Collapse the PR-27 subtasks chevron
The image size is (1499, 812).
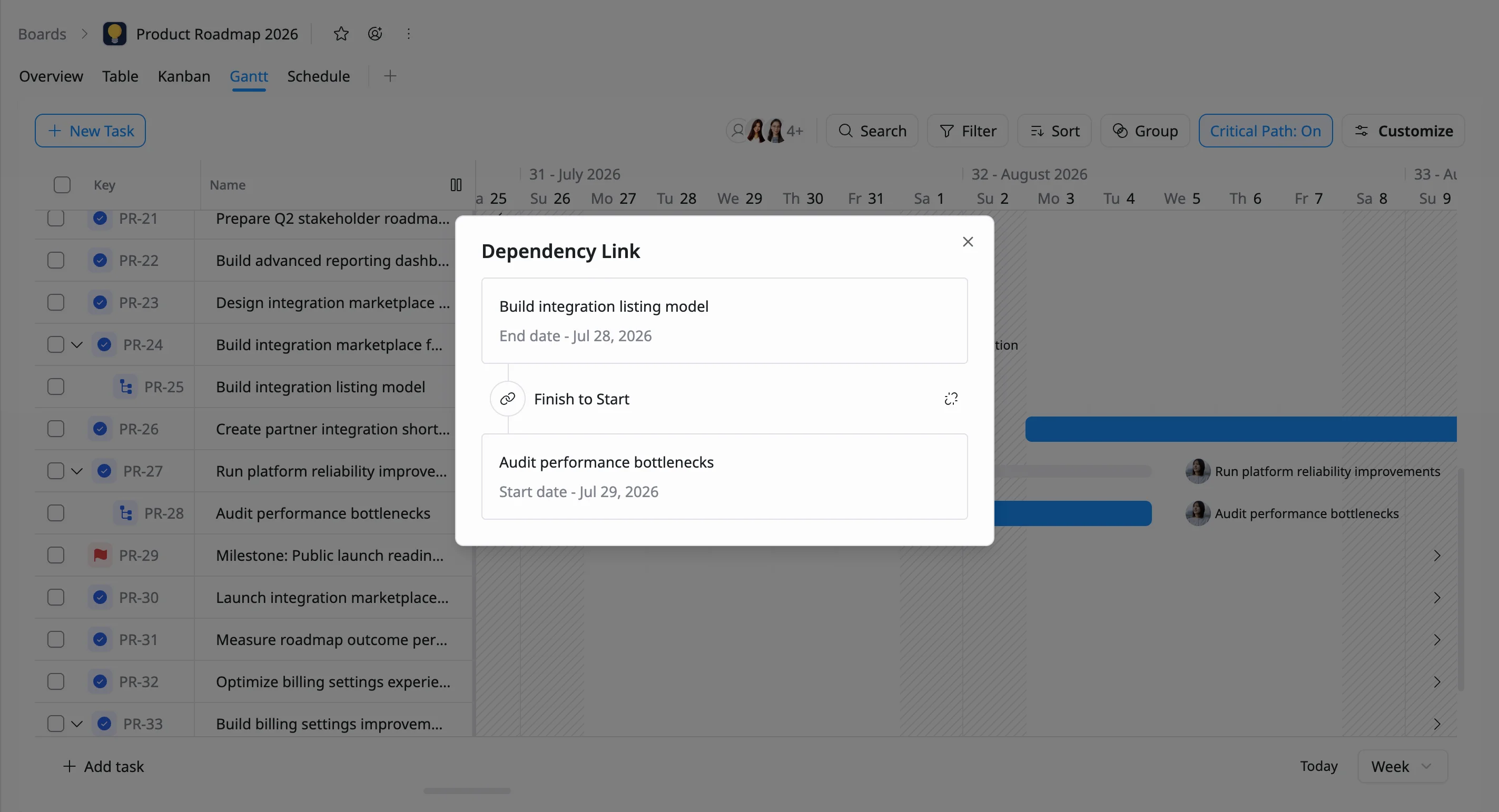tap(77, 471)
